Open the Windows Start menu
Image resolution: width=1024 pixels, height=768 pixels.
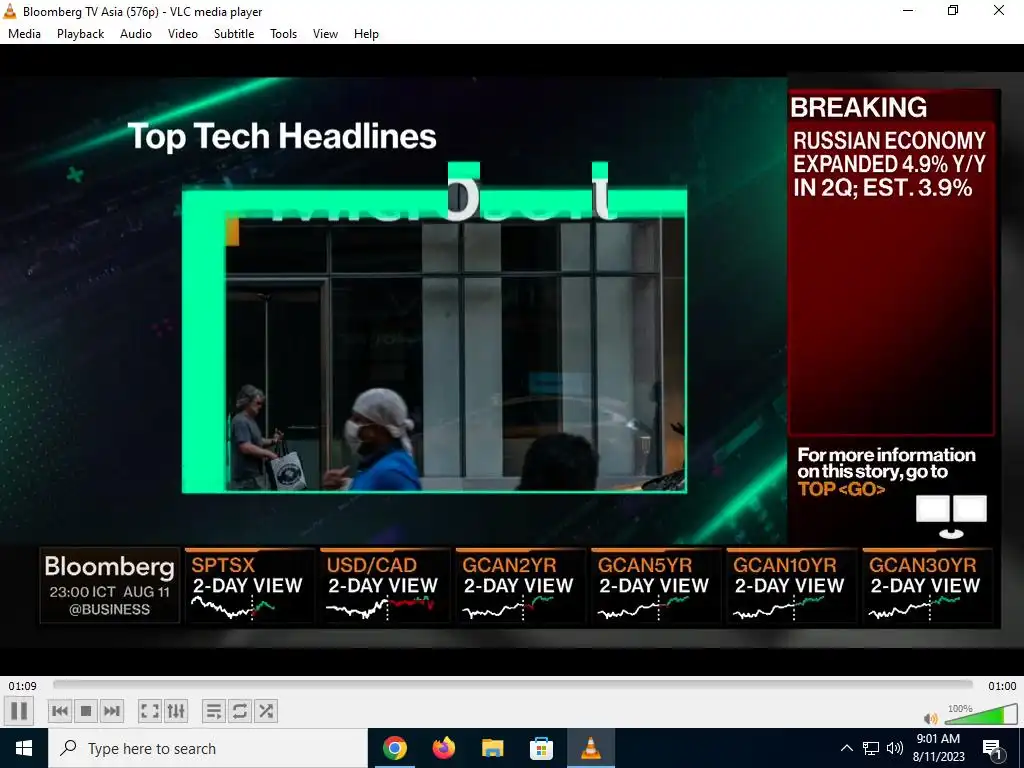(x=24, y=748)
